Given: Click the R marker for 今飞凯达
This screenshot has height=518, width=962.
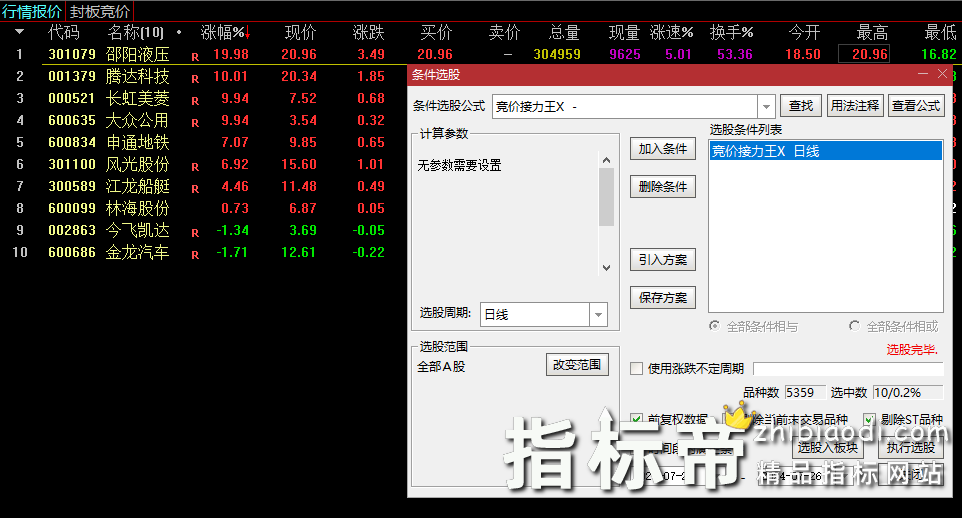Looking at the screenshot, I should pos(195,233).
